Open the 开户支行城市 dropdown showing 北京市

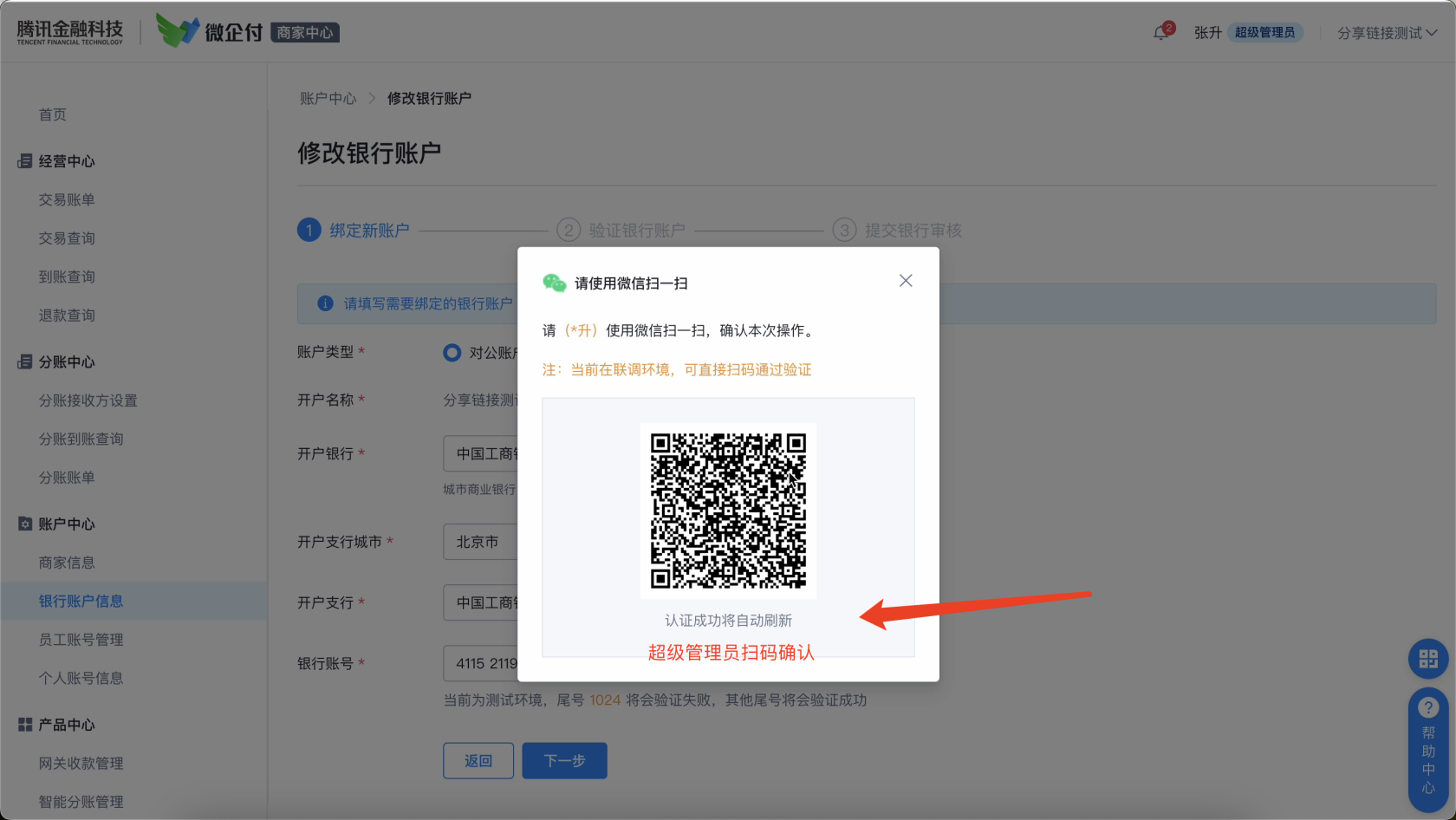[x=481, y=542]
